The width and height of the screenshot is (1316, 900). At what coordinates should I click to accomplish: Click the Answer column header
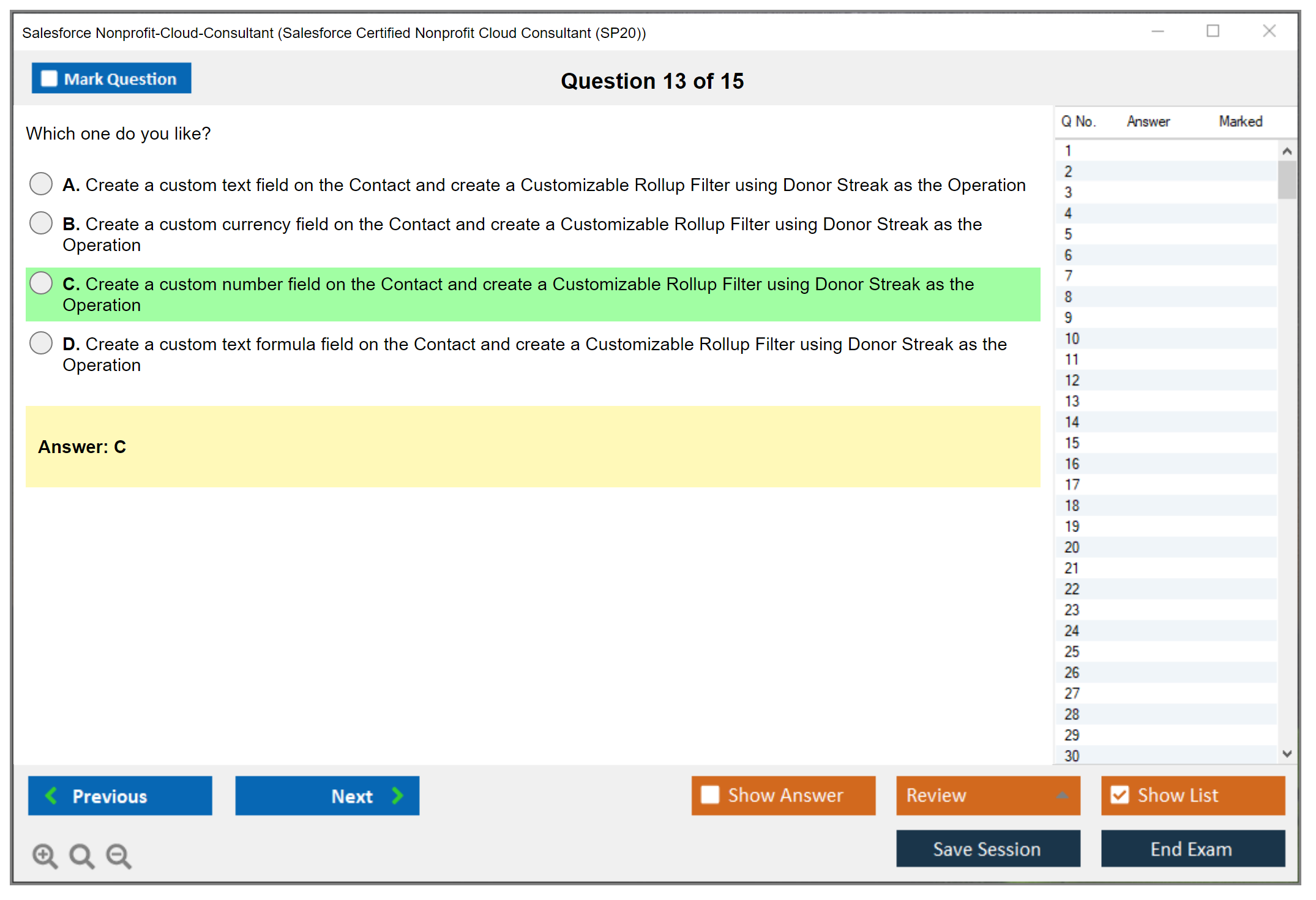tap(1148, 121)
